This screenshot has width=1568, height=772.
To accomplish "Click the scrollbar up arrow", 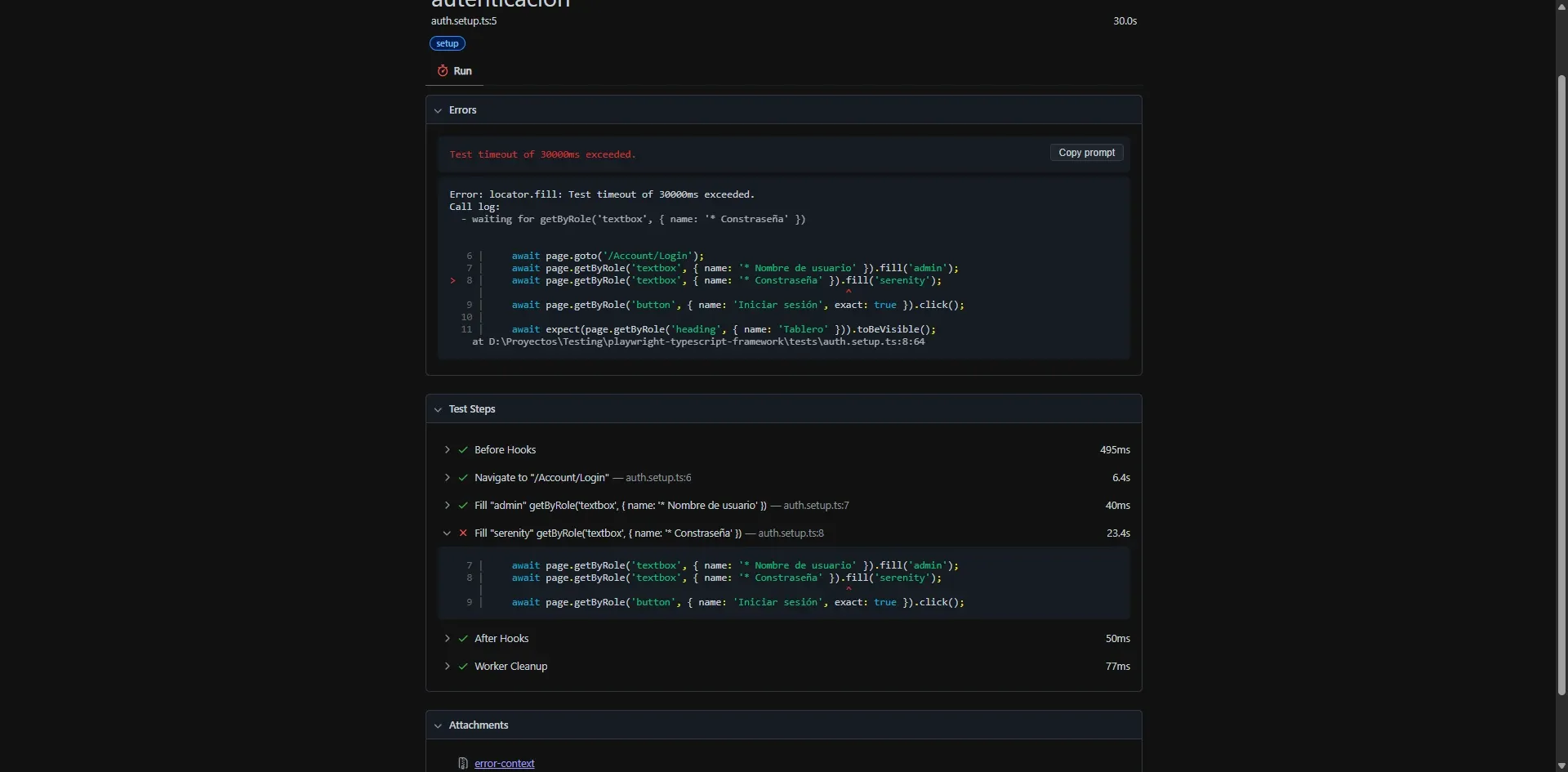I will (x=1561, y=7).
